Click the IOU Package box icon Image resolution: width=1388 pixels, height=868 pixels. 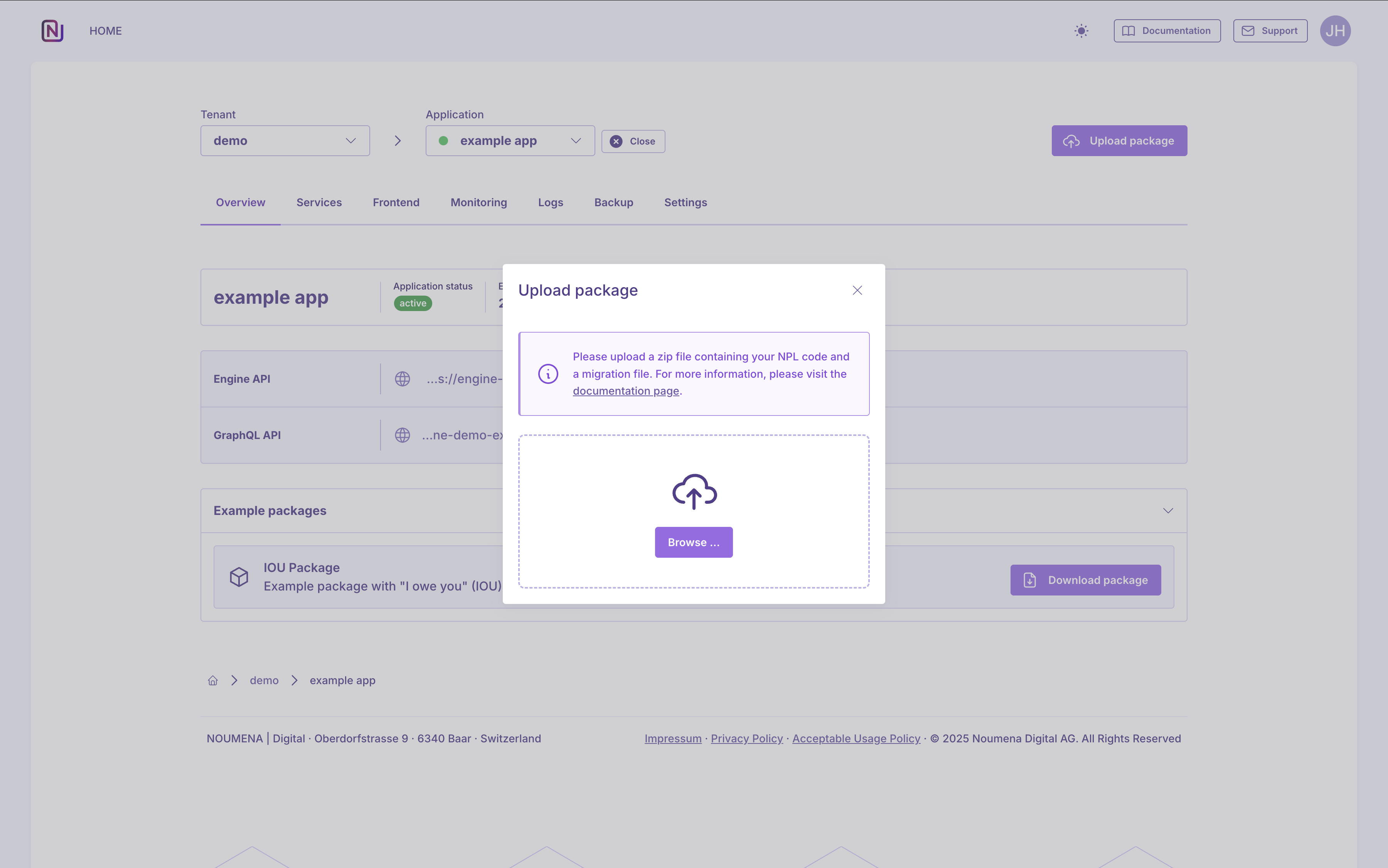click(x=239, y=576)
